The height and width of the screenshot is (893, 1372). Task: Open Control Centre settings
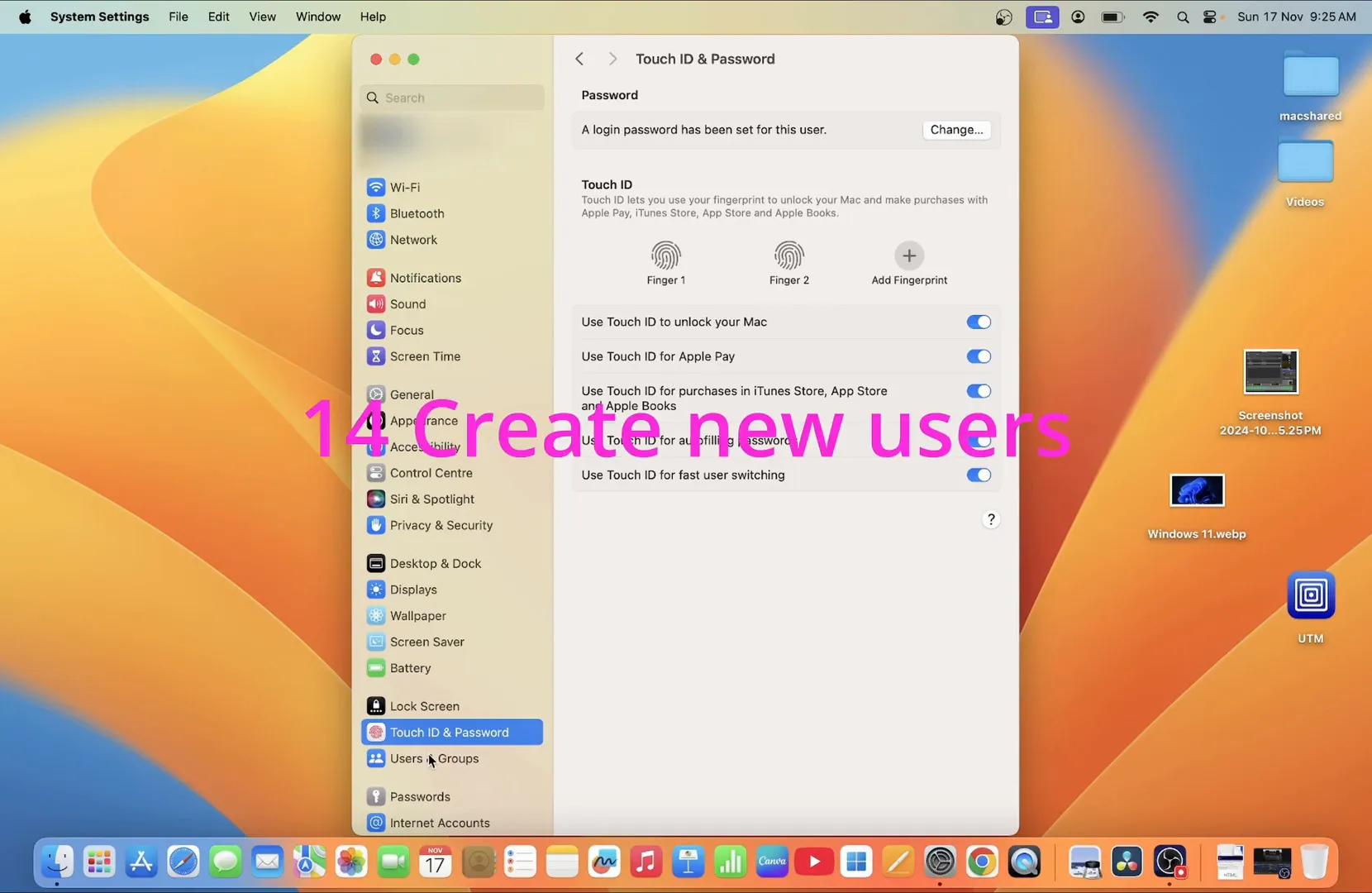tap(451, 473)
